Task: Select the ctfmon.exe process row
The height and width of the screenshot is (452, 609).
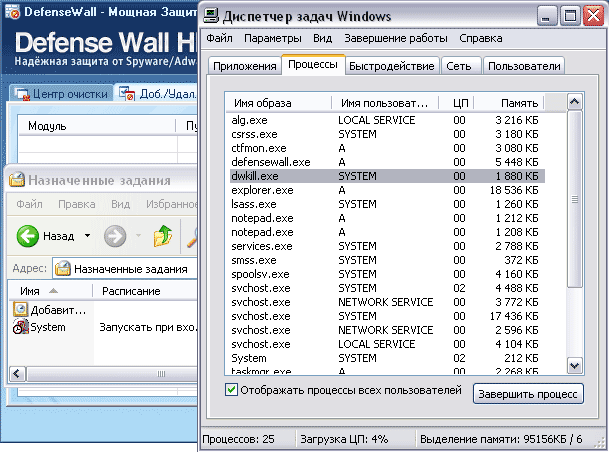Action: tap(387, 148)
